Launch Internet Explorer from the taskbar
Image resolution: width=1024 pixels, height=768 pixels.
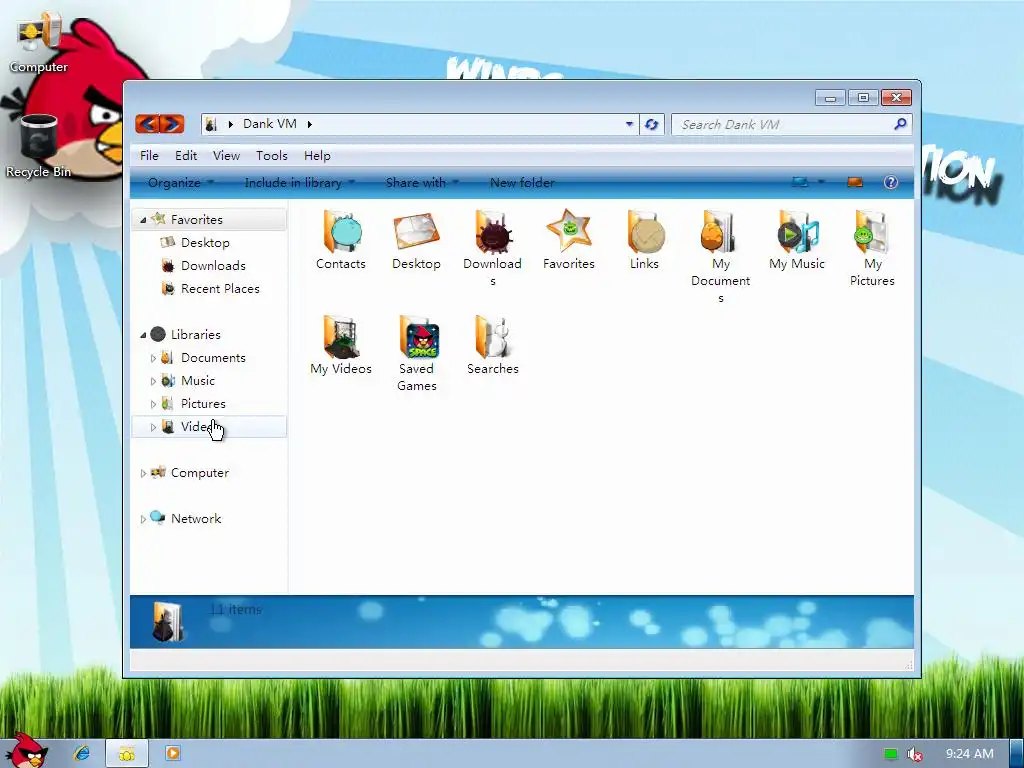(x=82, y=753)
